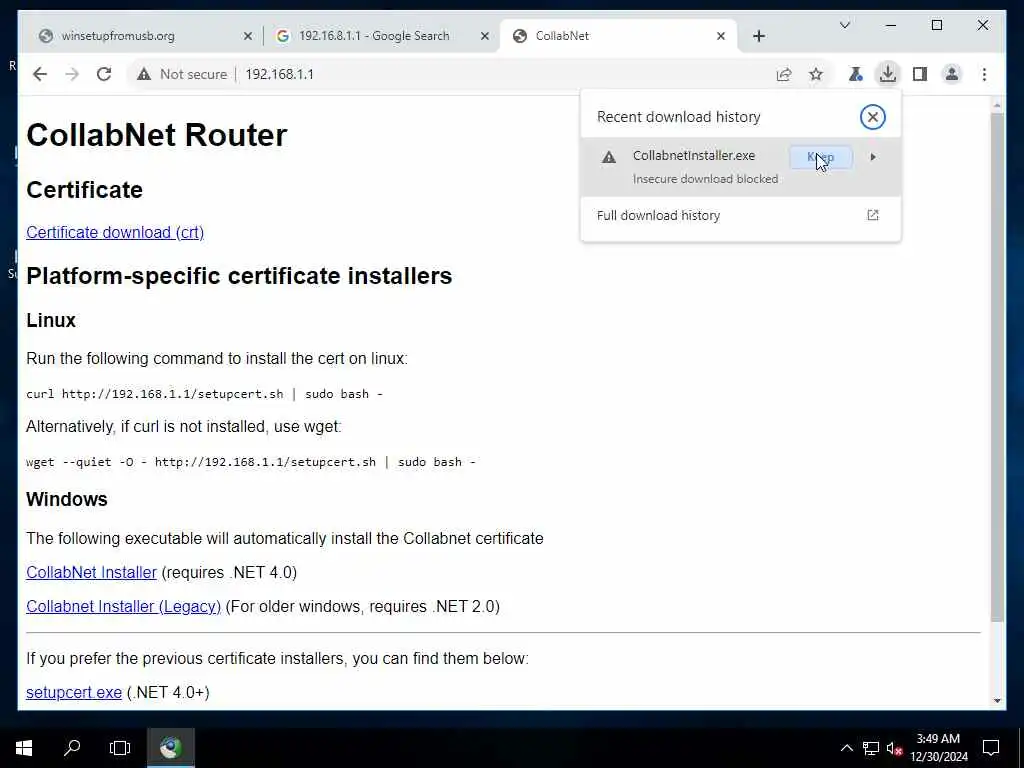1024x768 pixels.
Task: Open the browser side panel
Action: tap(920, 74)
